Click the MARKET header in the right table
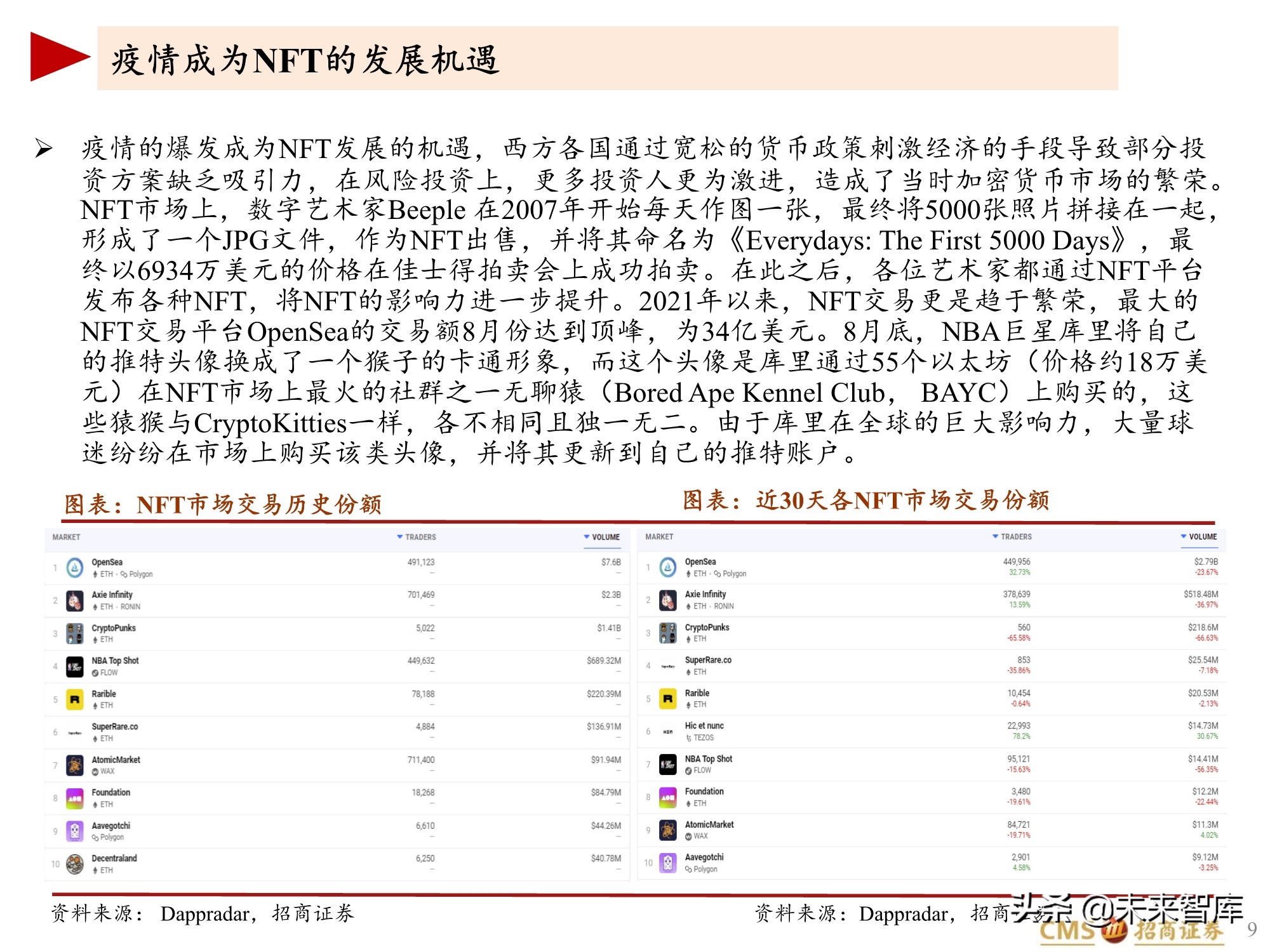The height and width of the screenshot is (952, 1270). pos(659,536)
